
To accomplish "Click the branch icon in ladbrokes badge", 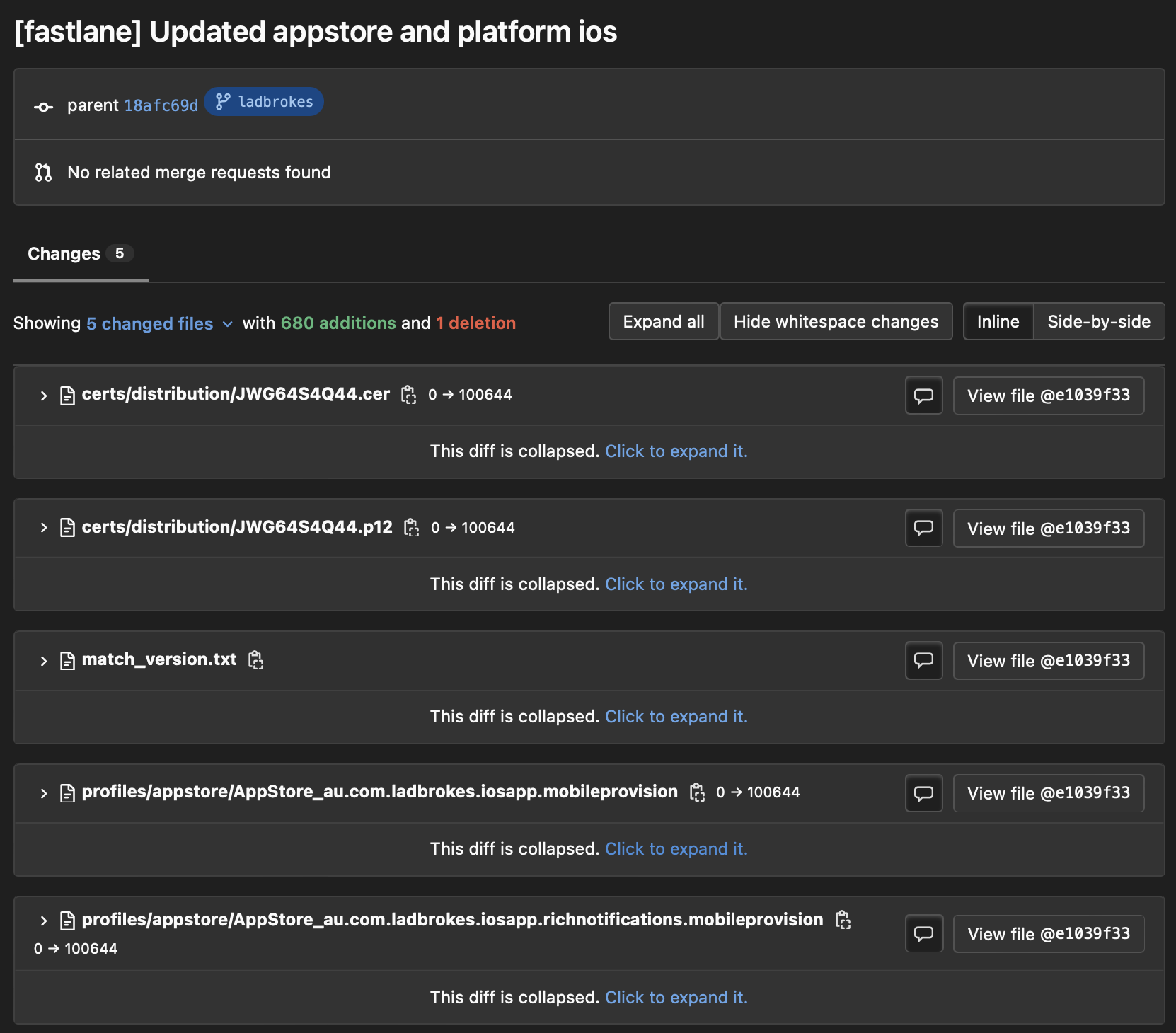I will pyautogui.click(x=223, y=102).
